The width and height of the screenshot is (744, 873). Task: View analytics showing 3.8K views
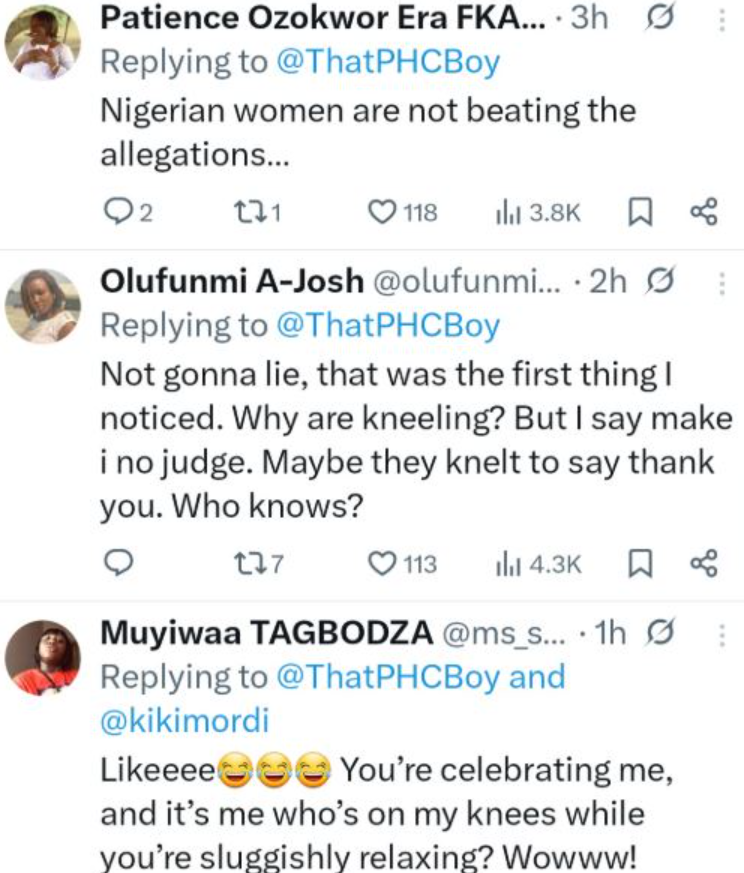click(x=508, y=211)
